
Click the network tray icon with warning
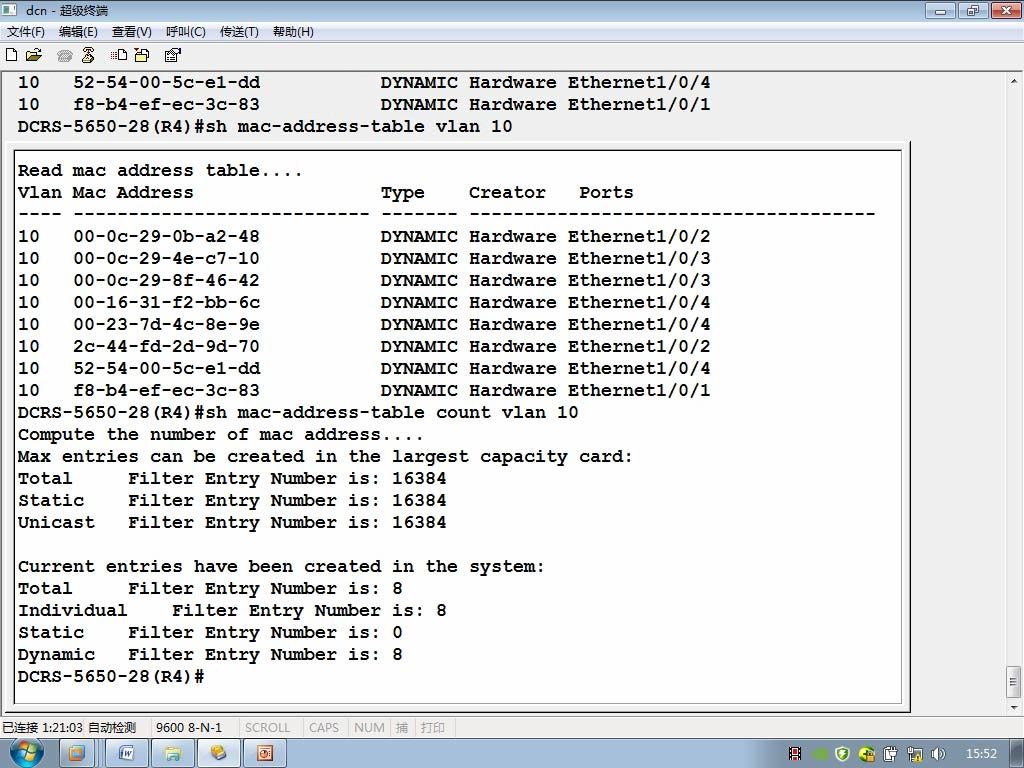click(x=915, y=754)
